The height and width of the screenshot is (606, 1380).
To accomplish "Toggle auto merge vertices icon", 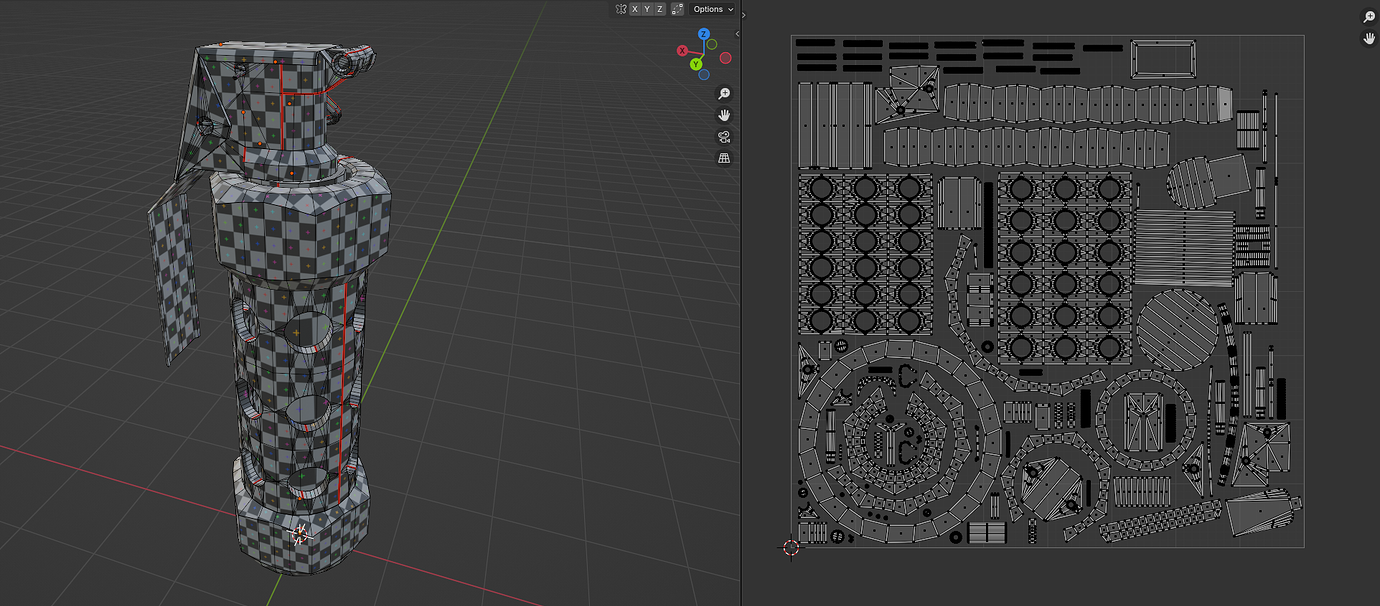I will [678, 9].
